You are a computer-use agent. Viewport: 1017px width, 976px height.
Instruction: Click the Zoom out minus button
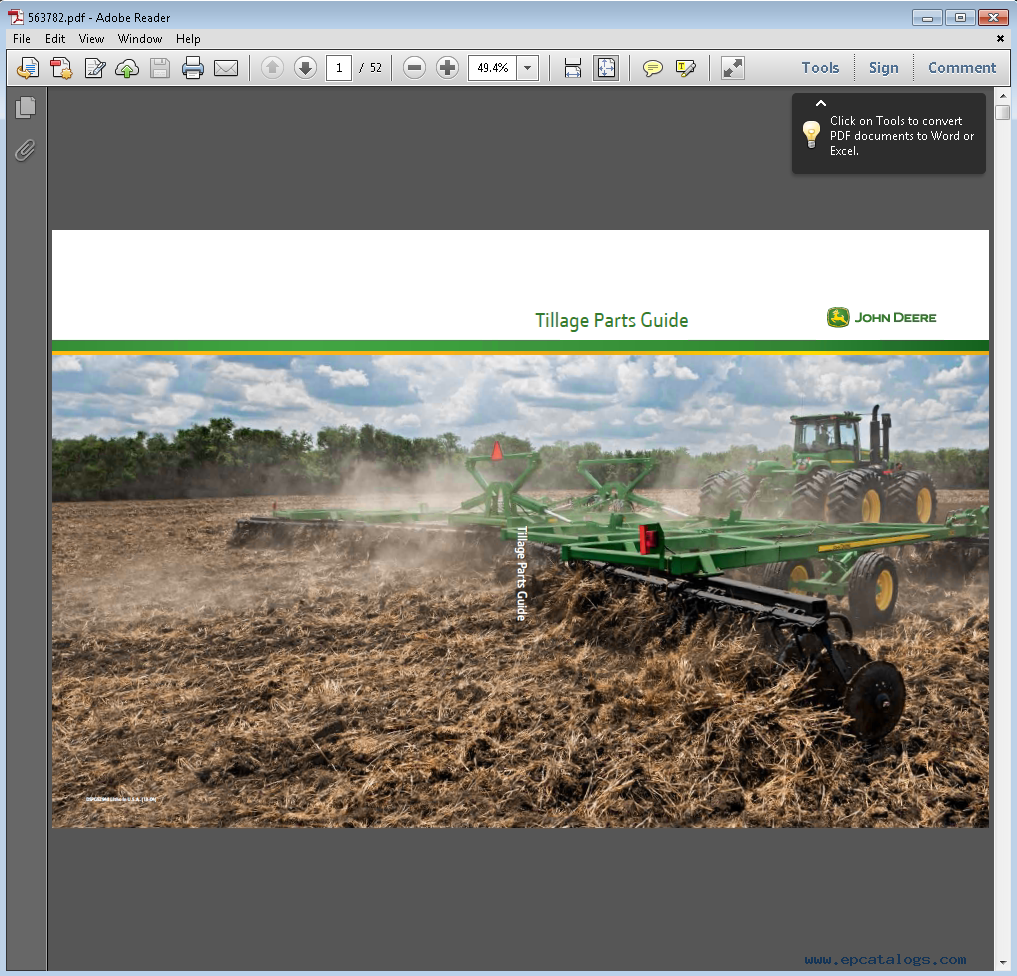[x=414, y=68]
